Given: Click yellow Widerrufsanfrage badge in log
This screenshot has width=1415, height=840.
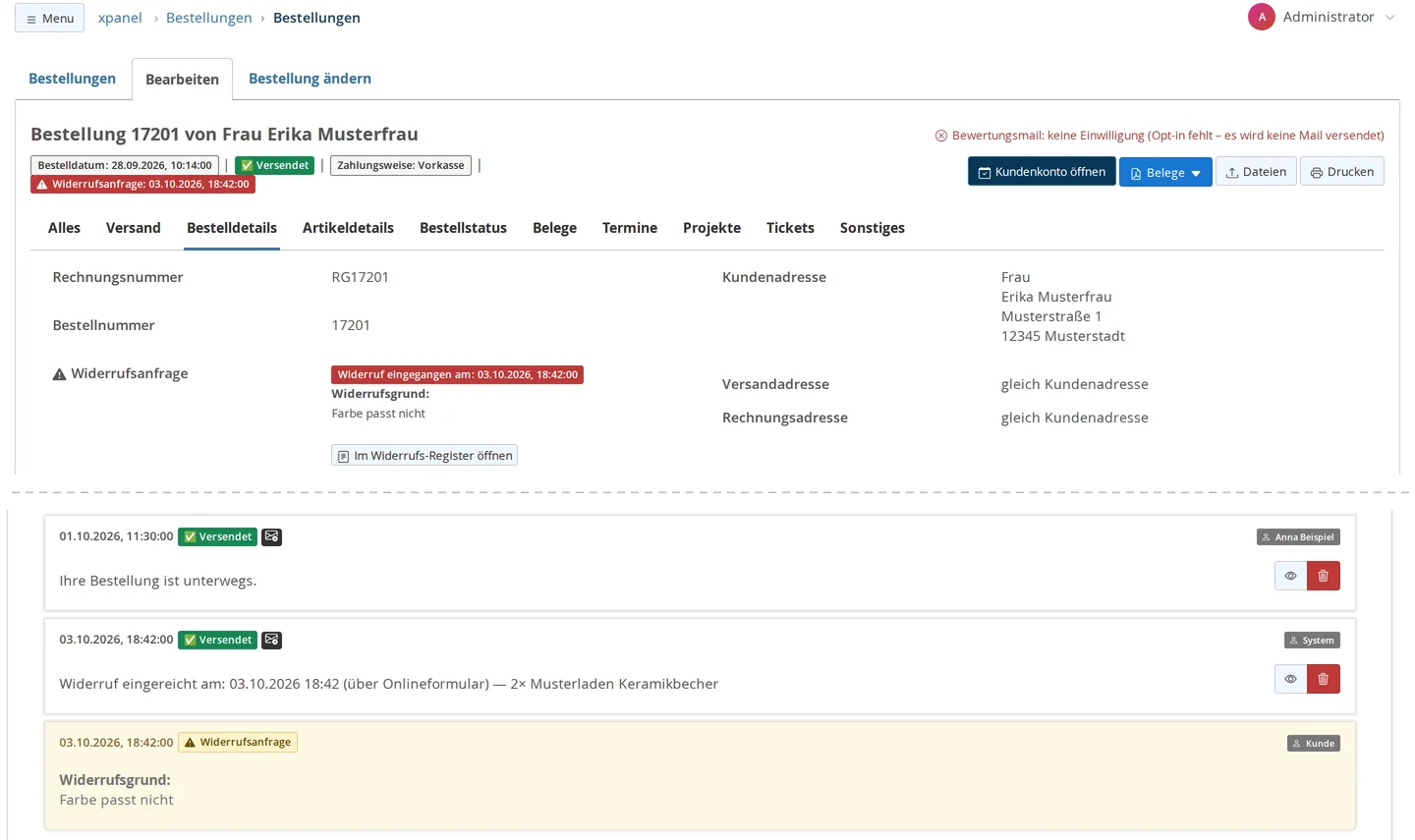Looking at the screenshot, I should (238, 743).
